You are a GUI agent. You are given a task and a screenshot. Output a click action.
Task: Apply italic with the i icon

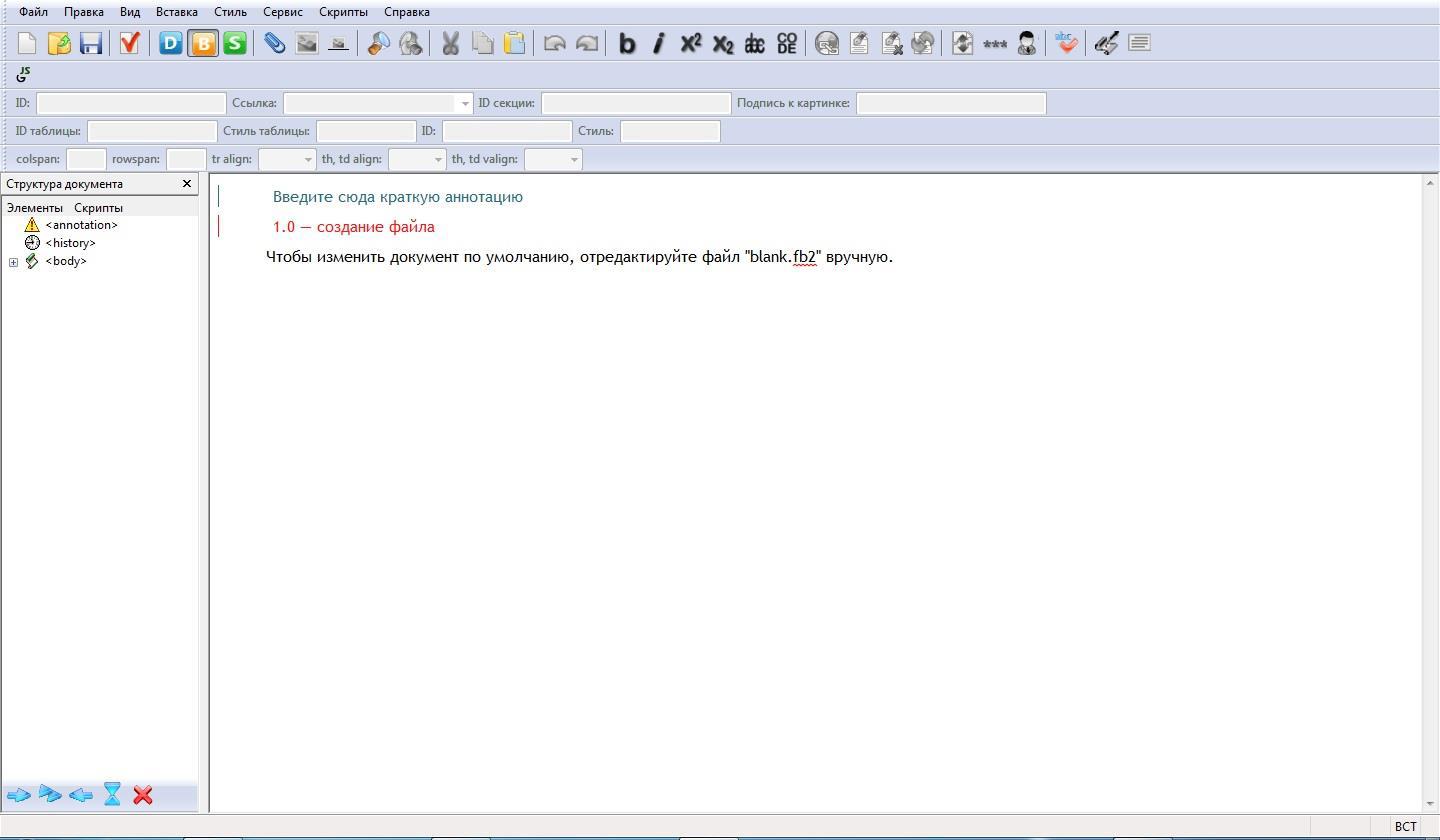pyautogui.click(x=658, y=43)
